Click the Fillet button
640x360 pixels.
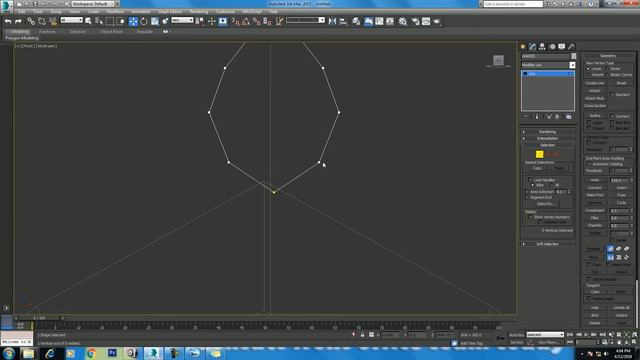(x=595, y=218)
